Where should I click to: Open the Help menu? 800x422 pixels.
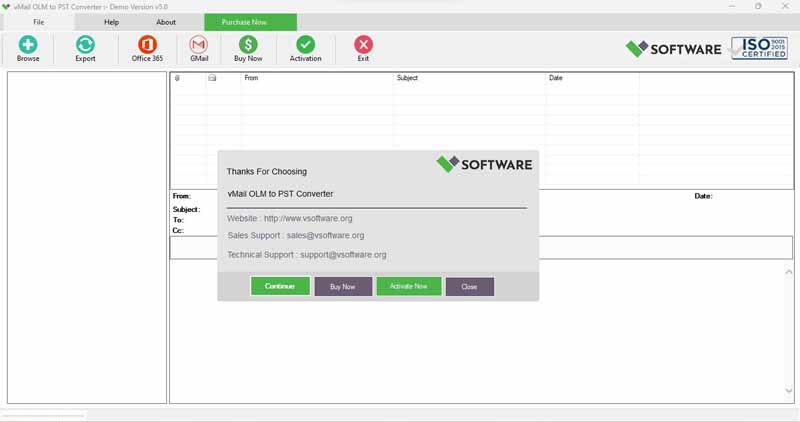pyautogui.click(x=111, y=22)
